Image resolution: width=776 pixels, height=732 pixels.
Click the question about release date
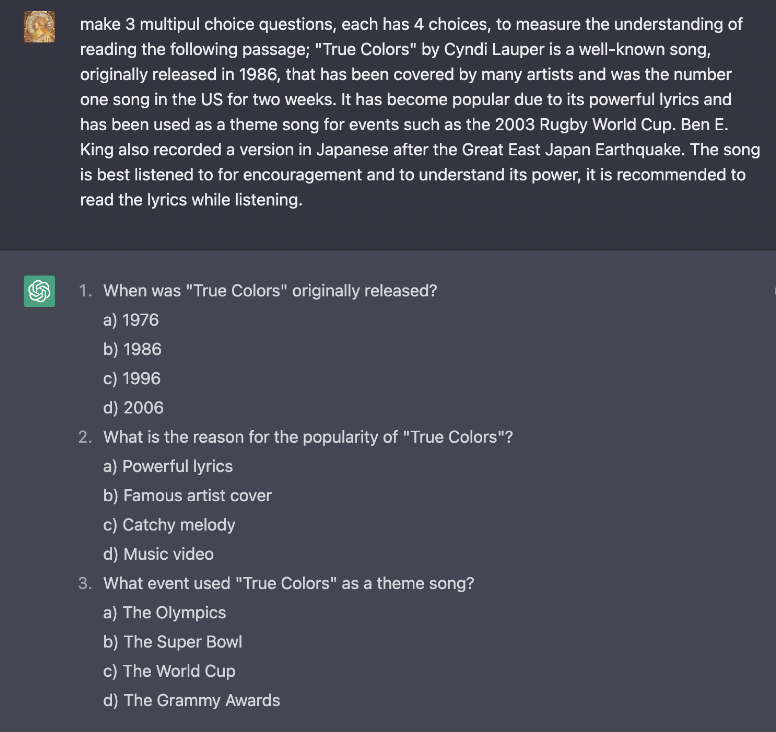[x=270, y=291]
